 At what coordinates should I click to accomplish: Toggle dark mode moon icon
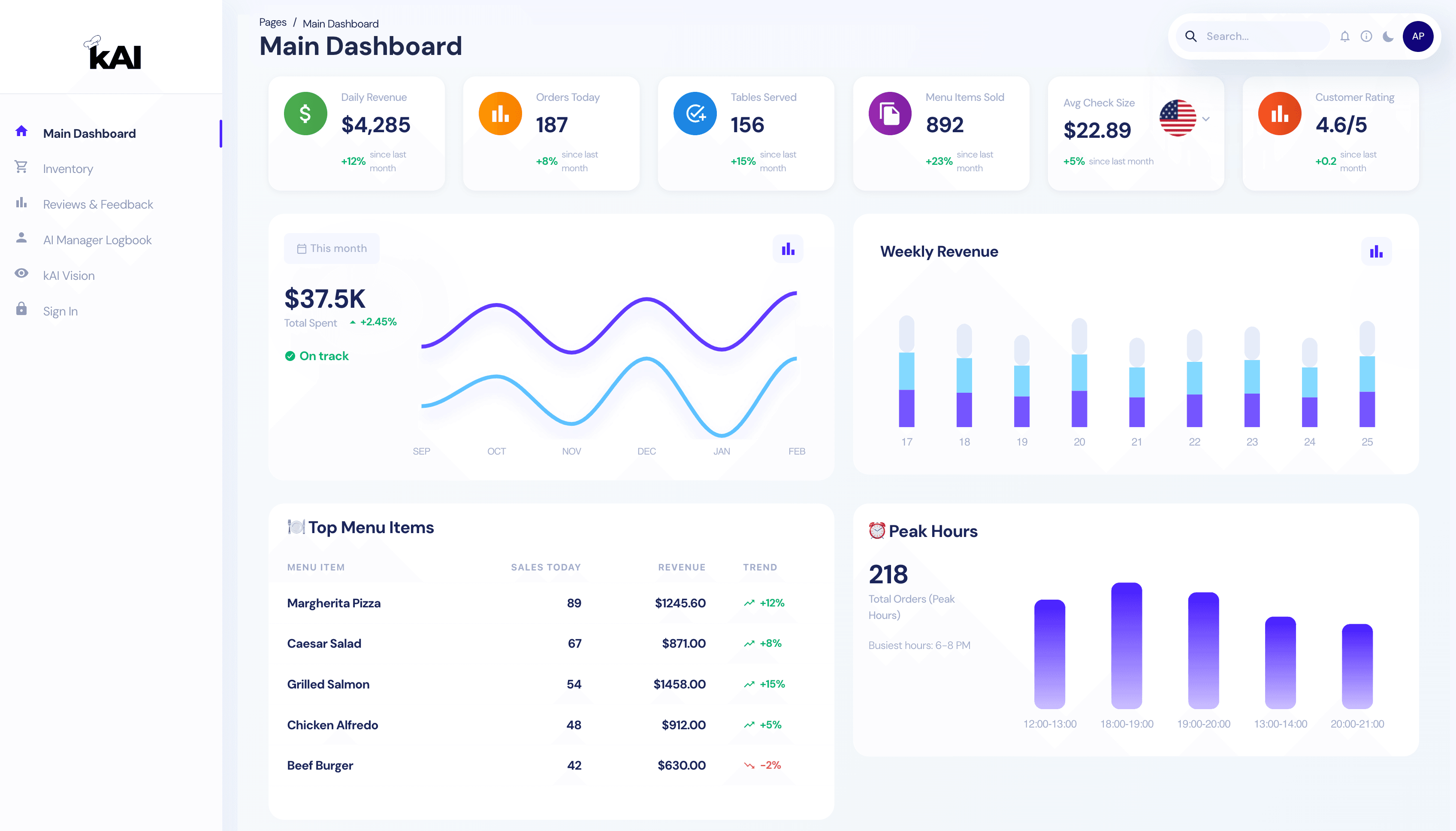pyautogui.click(x=1387, y=36)
